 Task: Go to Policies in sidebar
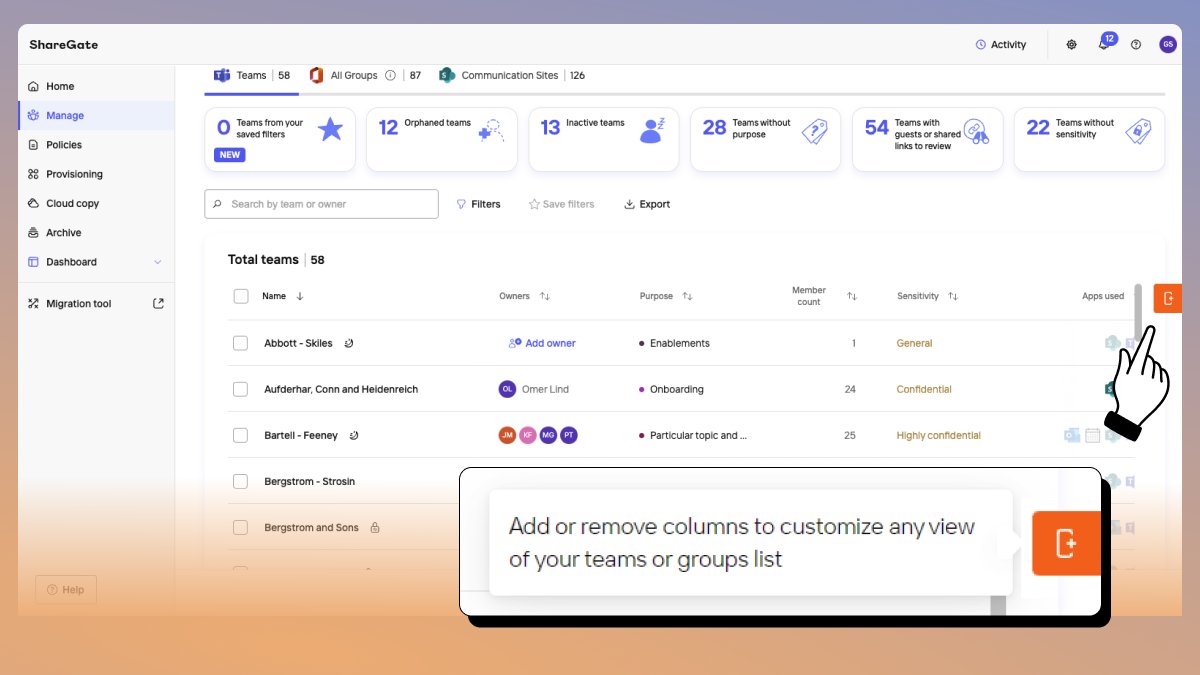click(95, 145)
